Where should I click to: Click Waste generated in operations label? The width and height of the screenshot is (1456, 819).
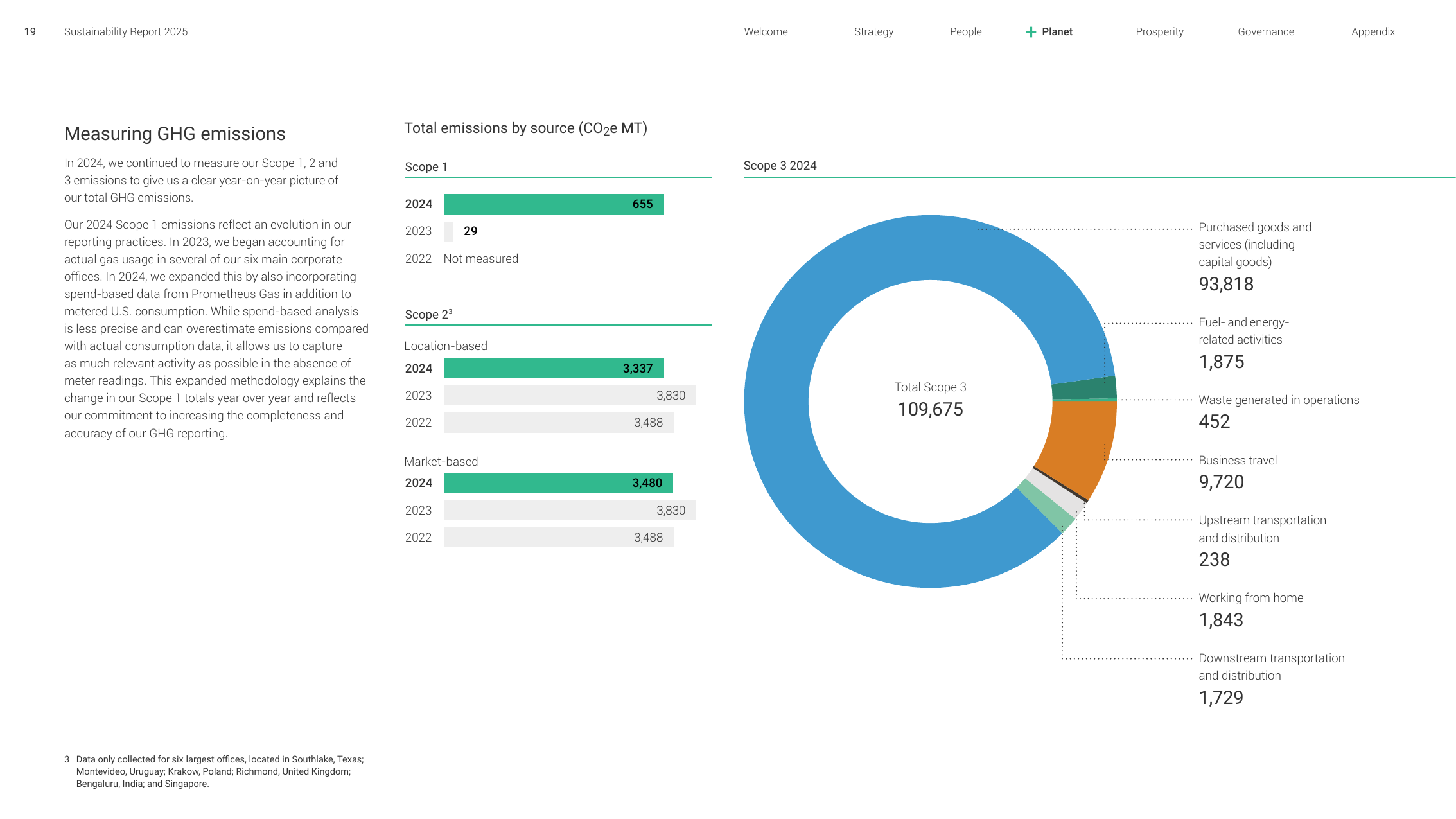(x=1279, y=400)
